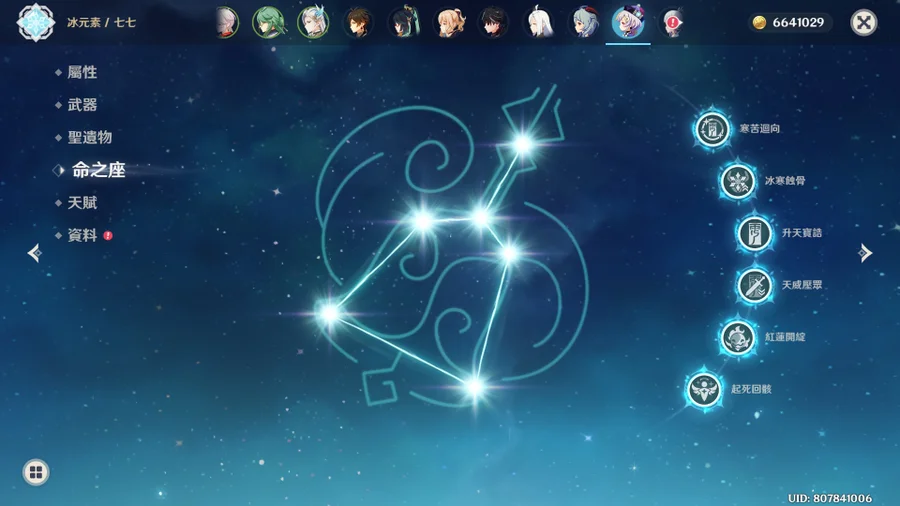View the 紅蓮開綻 constellation icon
900x506 pixels.
click(738, 337)
